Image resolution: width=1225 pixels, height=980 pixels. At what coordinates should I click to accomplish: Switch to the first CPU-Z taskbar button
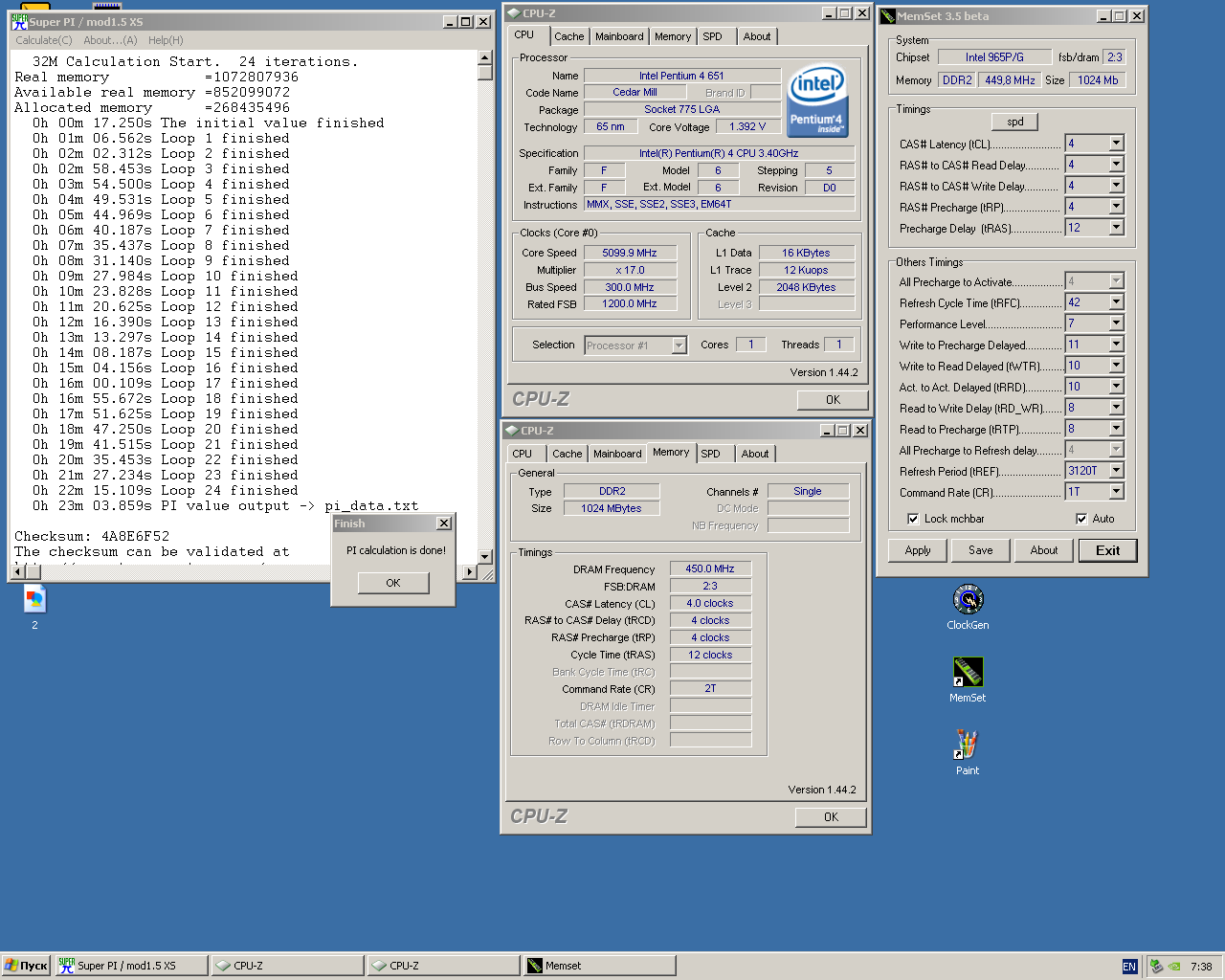click(287, 966)
